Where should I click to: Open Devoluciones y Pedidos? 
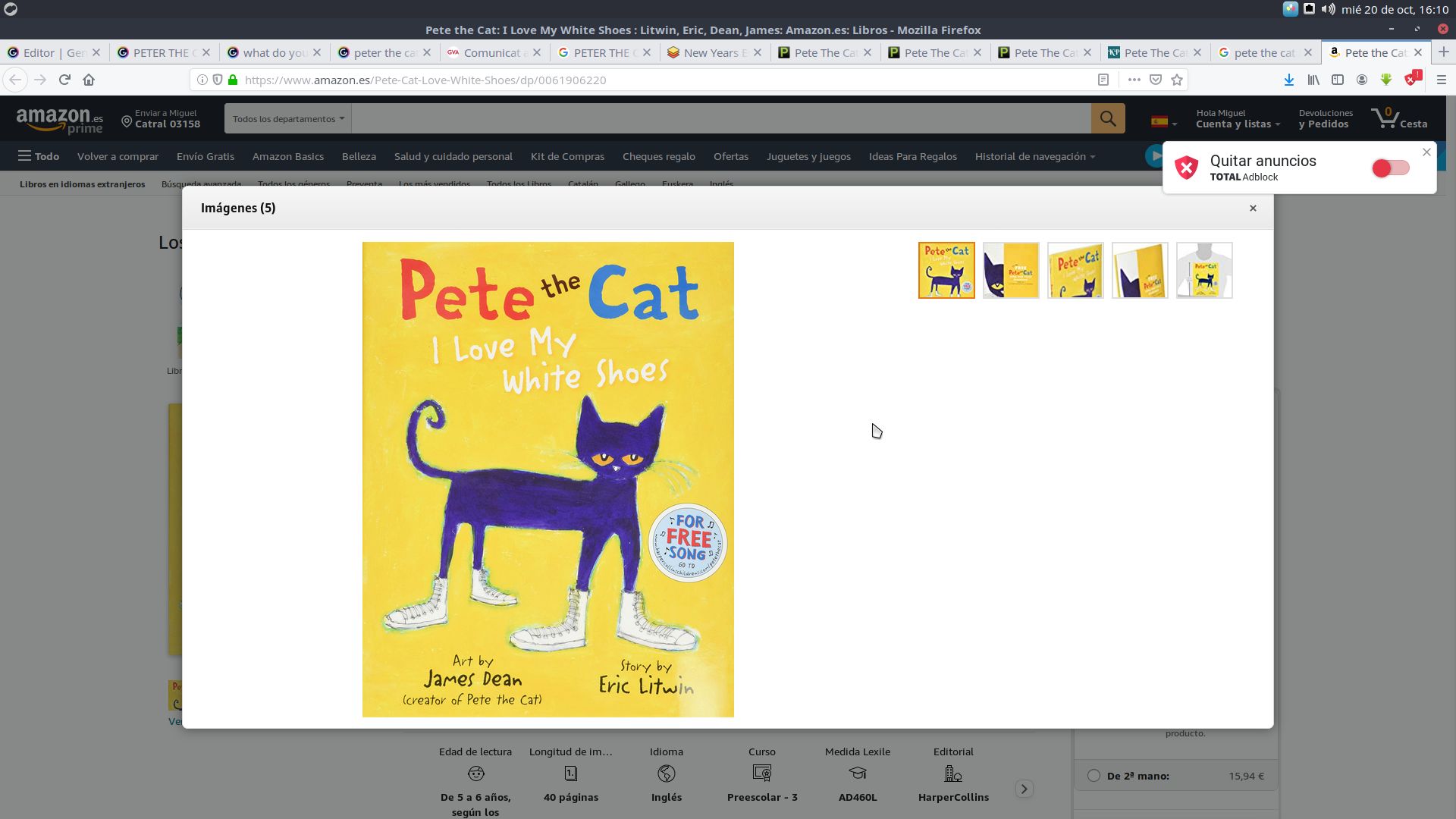coord(1325,118)
